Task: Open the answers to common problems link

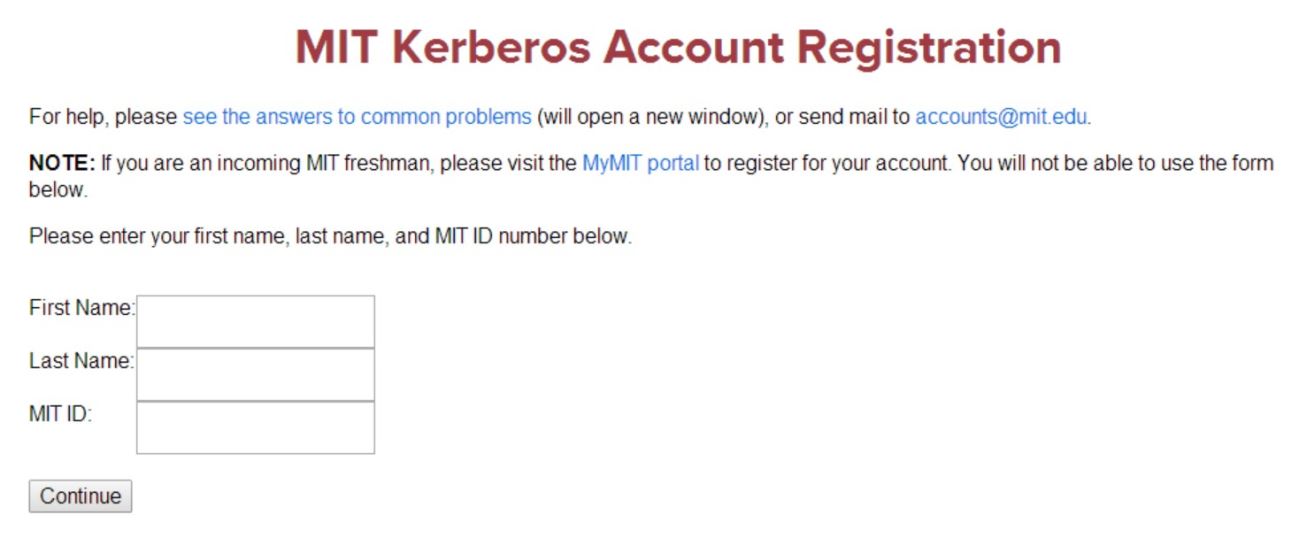Action: click(357, 117)
